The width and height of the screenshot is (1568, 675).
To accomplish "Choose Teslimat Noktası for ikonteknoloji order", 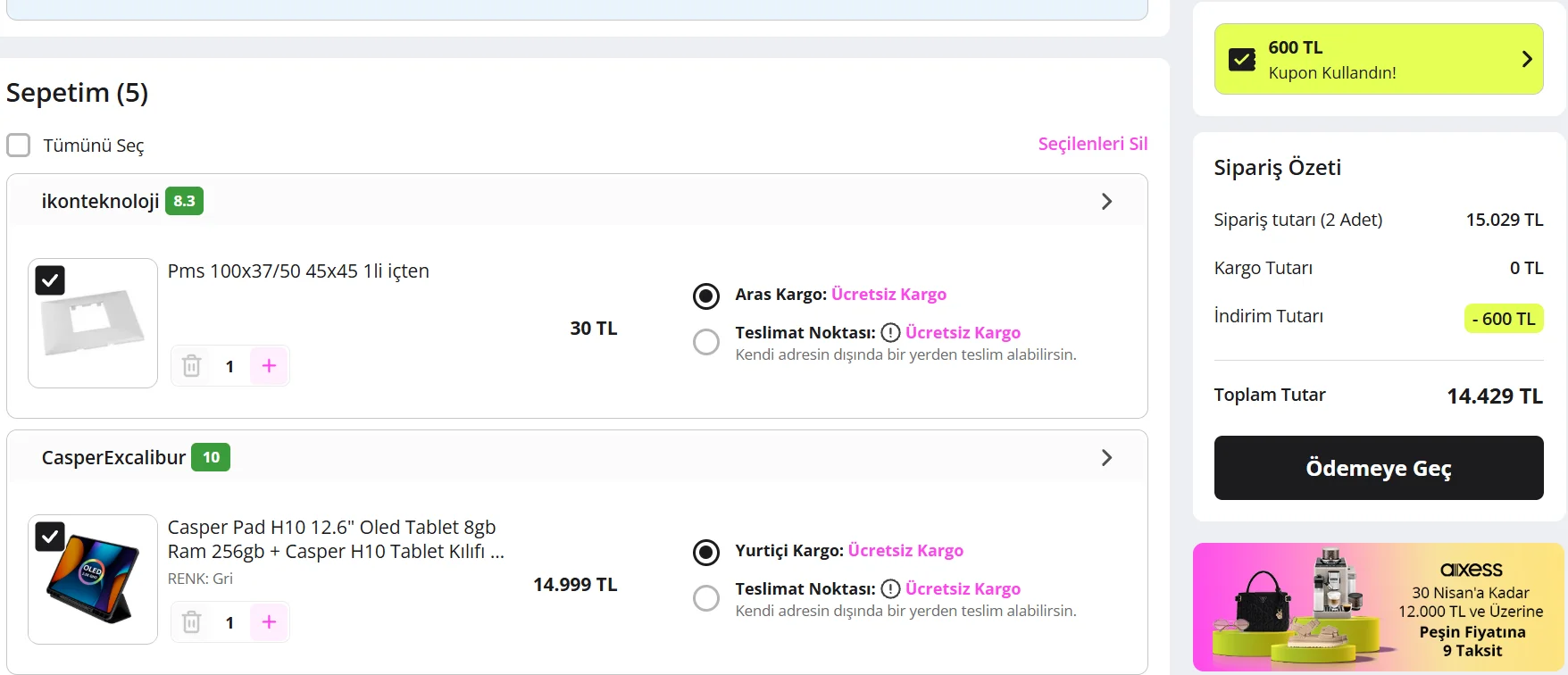I will [x=706, y=342].
